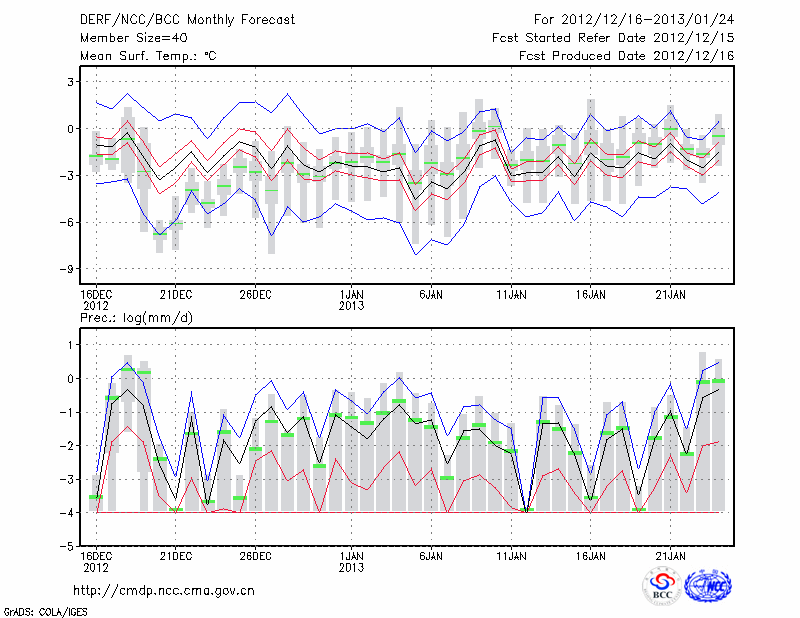Click 26DEC tick label under temperature chart
Image resolution: width=800 pixels, height=618 pixels.
pos(255,294)
